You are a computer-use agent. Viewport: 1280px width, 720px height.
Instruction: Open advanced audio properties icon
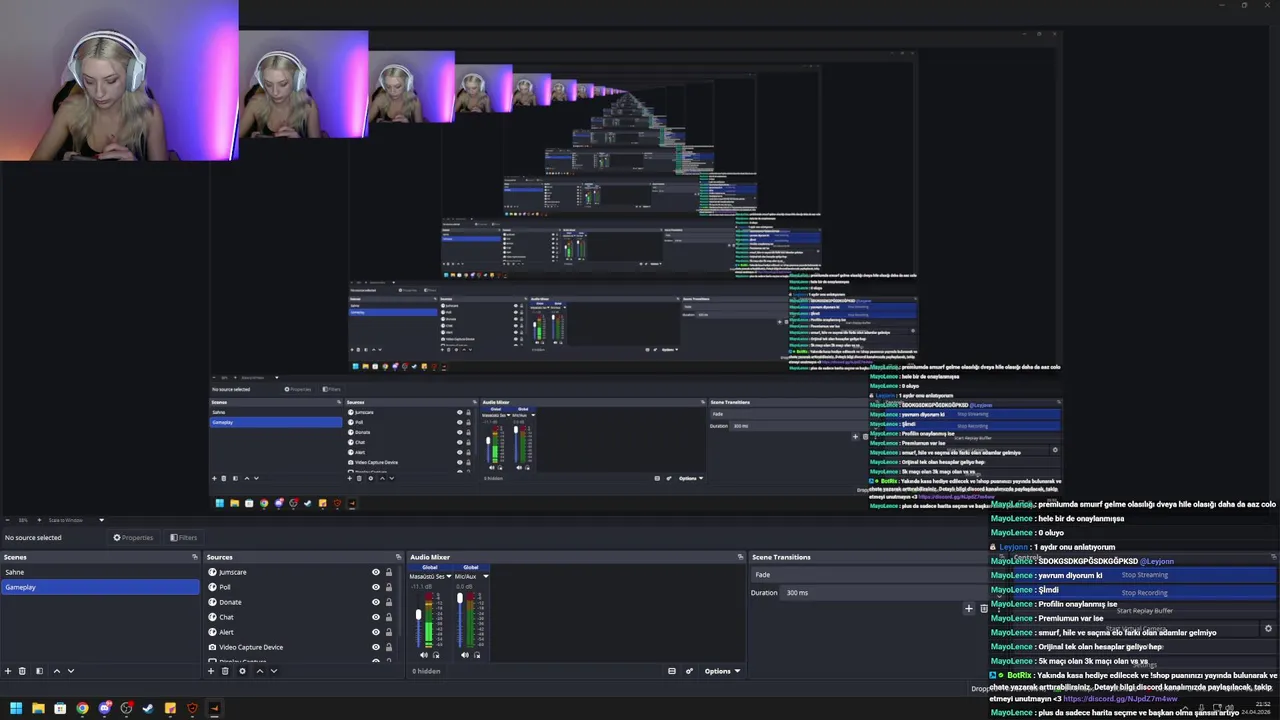[689, 671]
